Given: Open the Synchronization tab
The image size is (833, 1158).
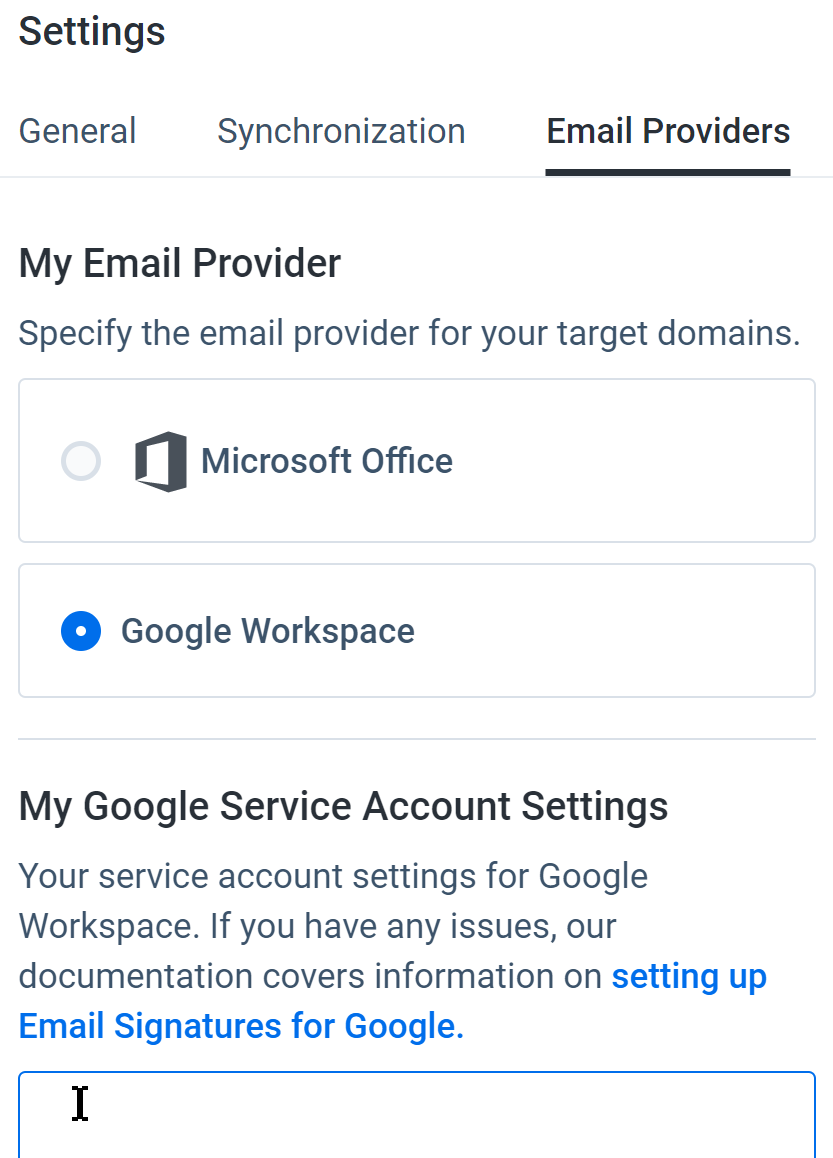Looking at the screenshot, I should pyautogui.click(x=341, y=131).
